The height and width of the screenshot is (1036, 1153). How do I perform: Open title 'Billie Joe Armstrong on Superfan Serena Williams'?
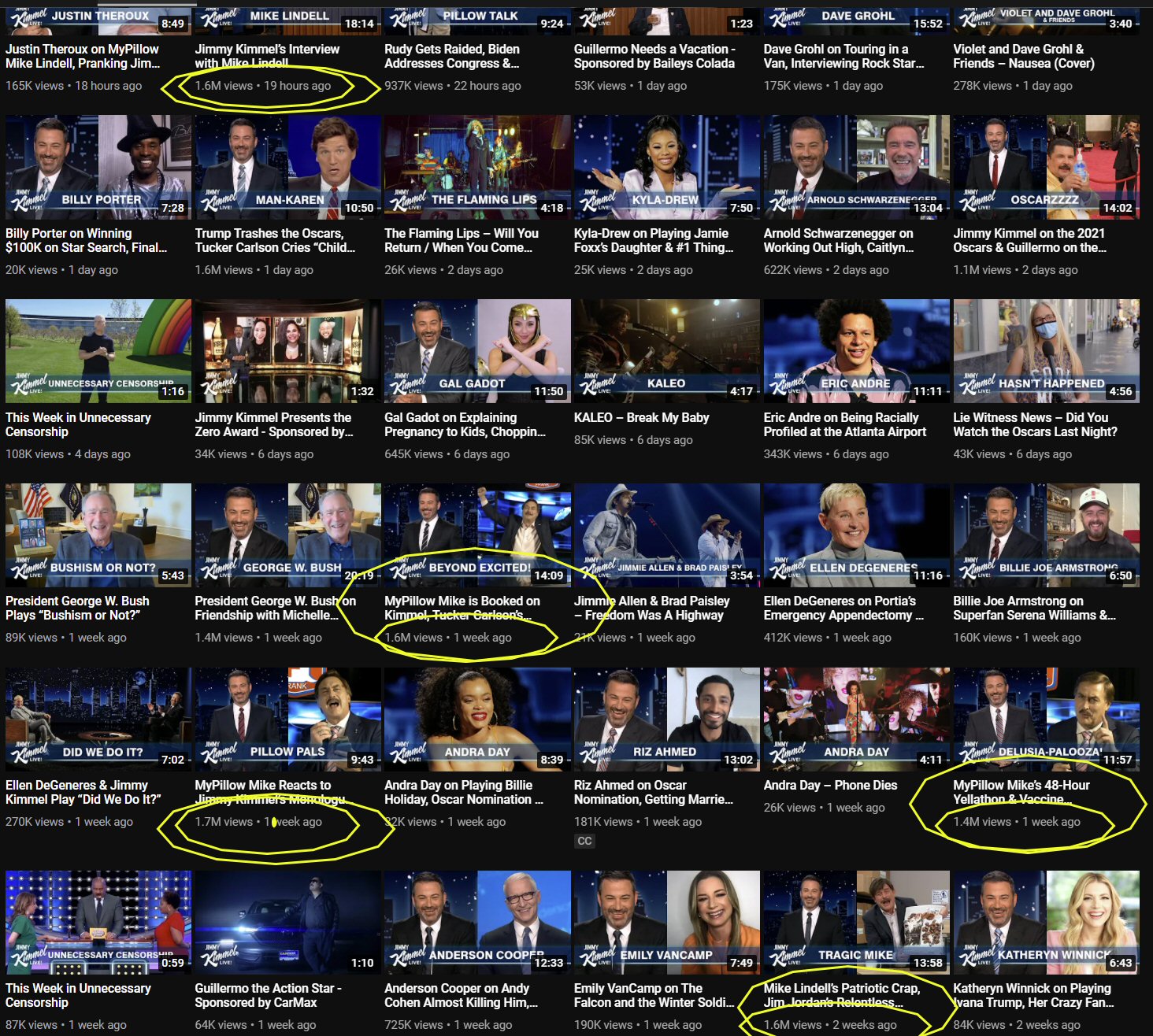pyautogui.click(x=1035, y=608)
